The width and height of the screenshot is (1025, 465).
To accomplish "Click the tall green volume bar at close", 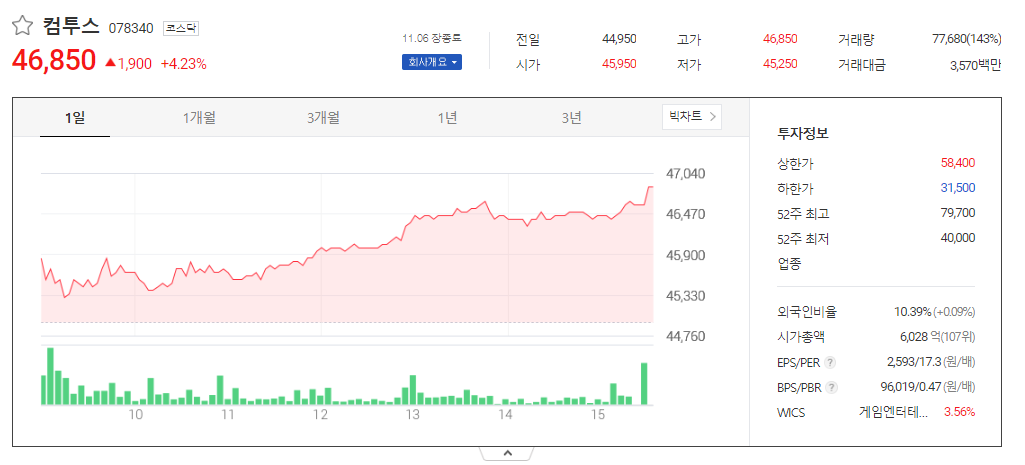I will 644,384.
